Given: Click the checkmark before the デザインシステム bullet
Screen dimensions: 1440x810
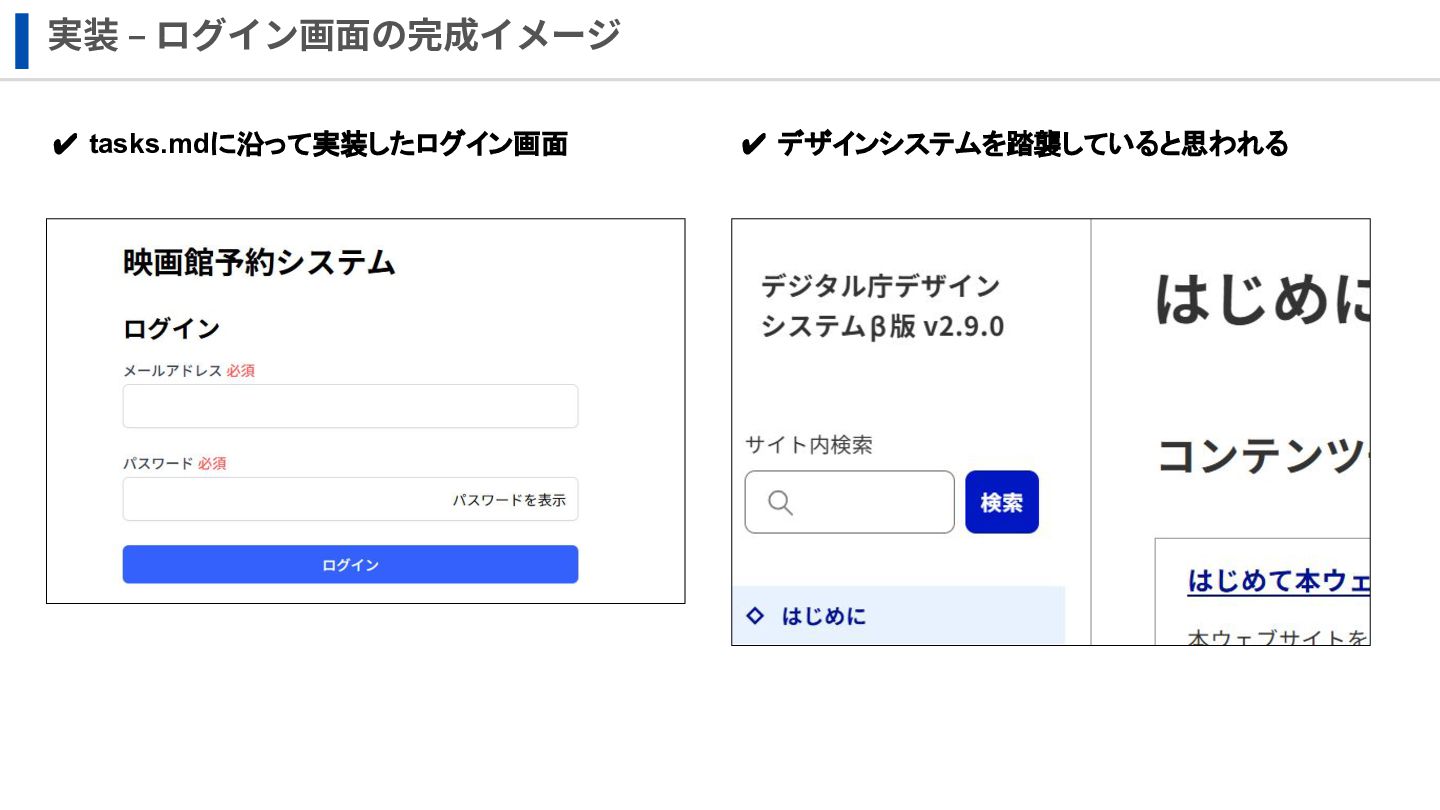Looking at the screenshot, I should coord(753,145).
